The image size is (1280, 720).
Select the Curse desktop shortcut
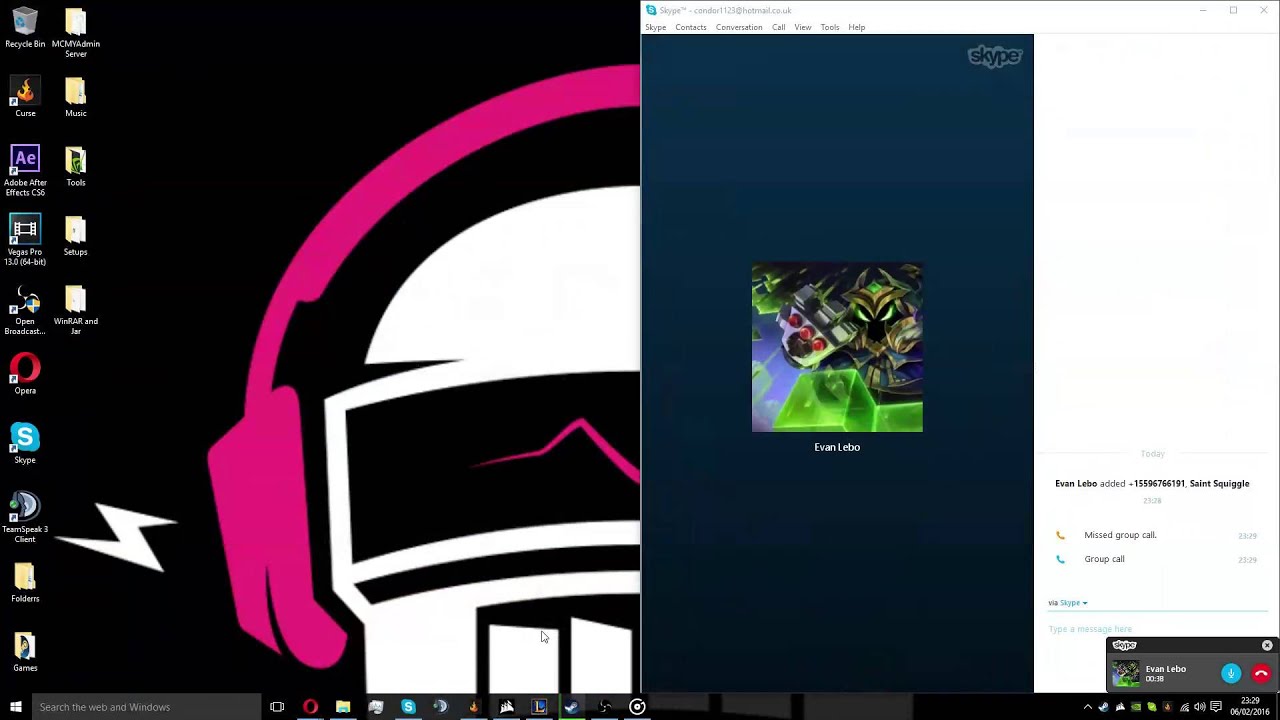pos(25,98)
